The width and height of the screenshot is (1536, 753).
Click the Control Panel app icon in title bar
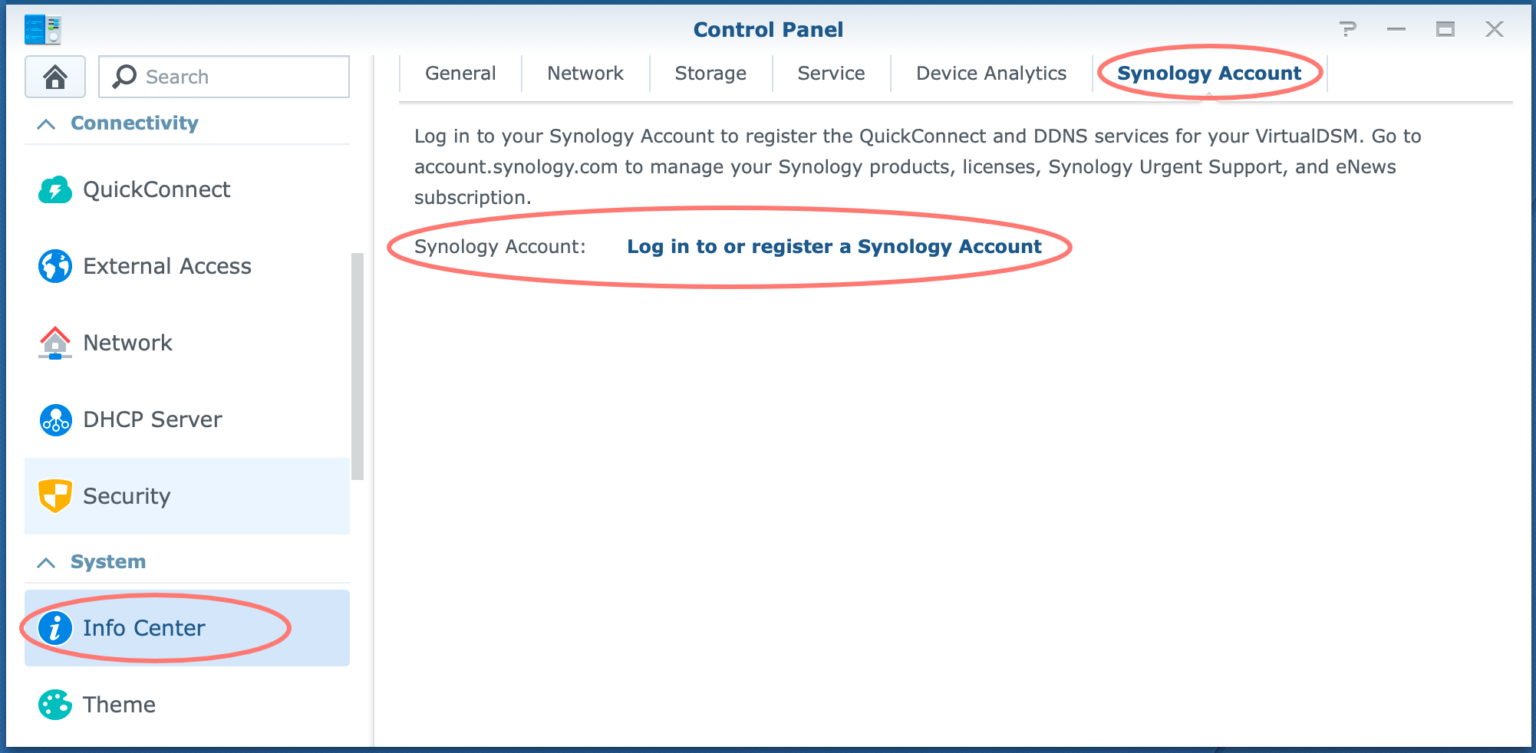pyautogui.click(x=42, y=30)
